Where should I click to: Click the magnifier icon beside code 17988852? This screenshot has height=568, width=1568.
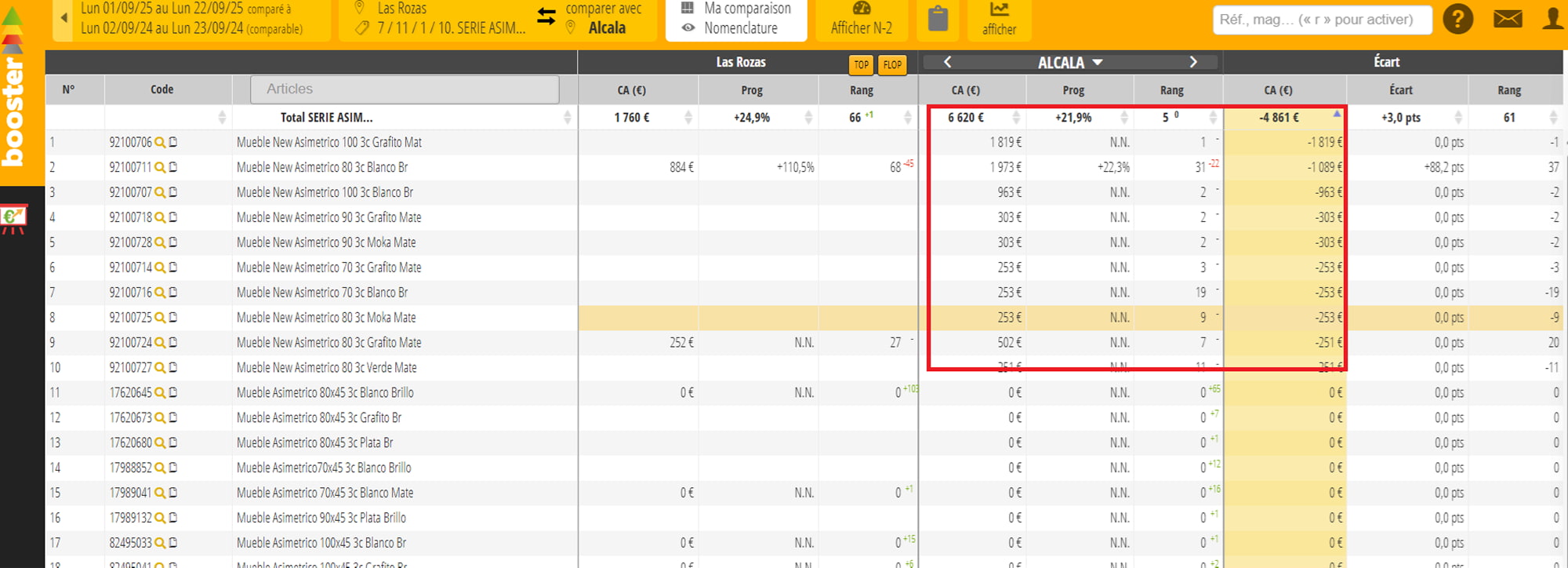(160, 468)
